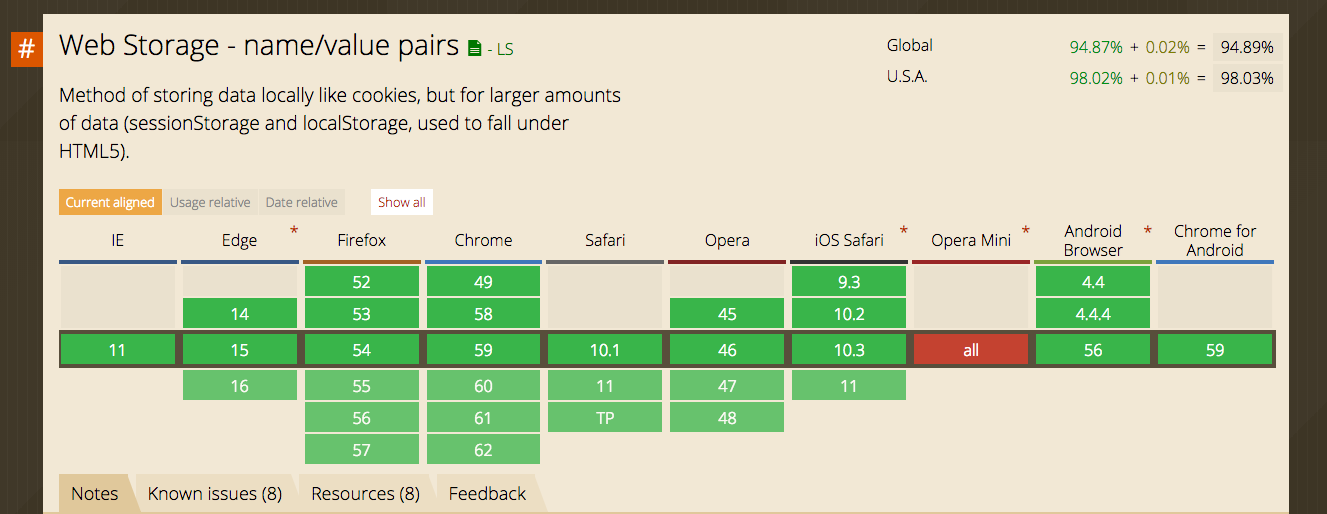This screenshot has height=514, width=1327.
Task: Select the IE 11 support cell
Action: 118,350
